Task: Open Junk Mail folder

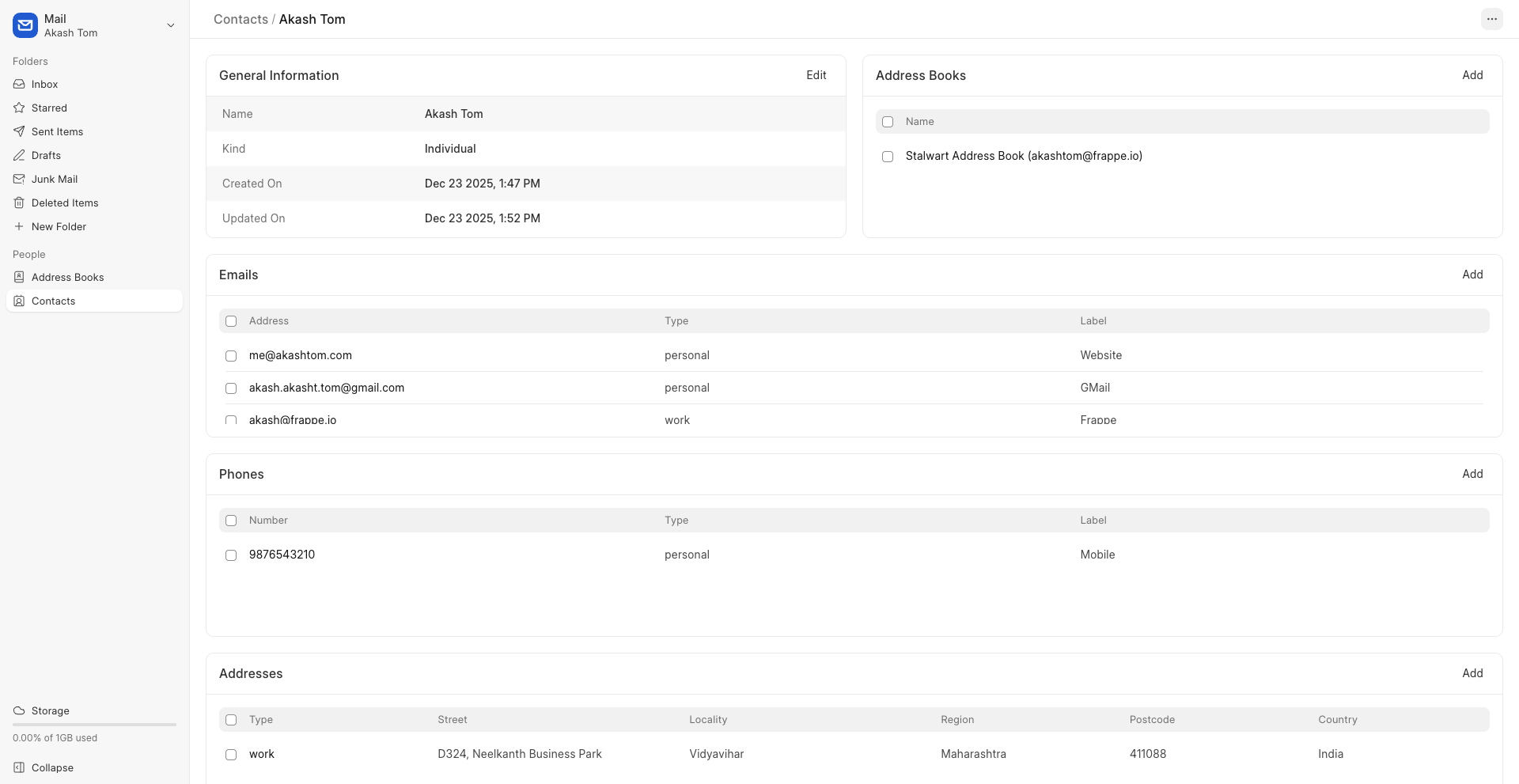Action: (54, 179)
